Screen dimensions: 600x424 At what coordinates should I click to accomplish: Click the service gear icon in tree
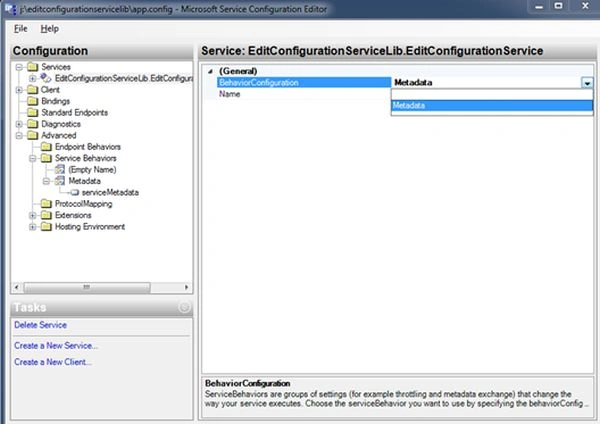pos(46,78)
